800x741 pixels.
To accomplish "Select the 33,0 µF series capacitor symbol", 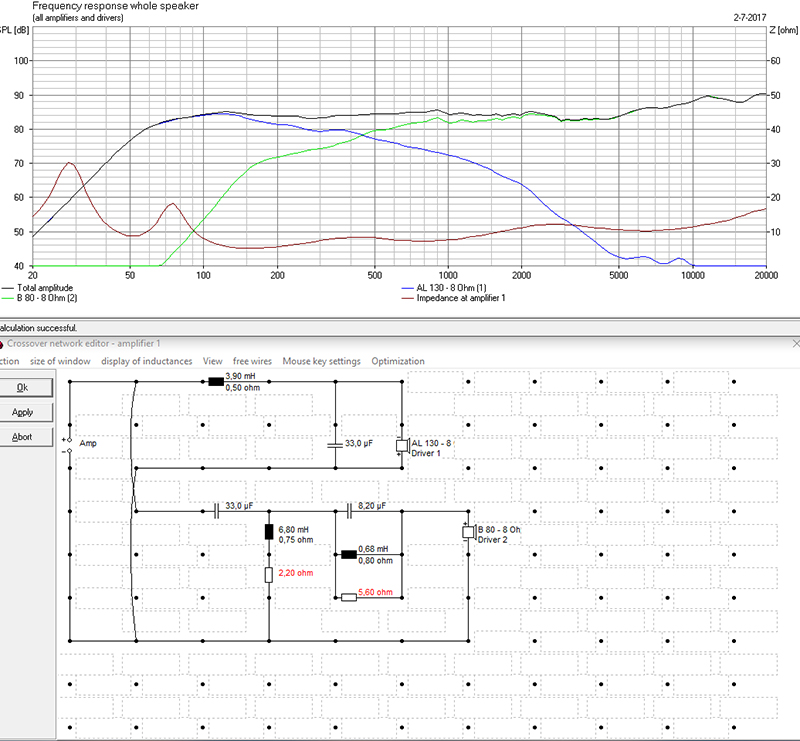I will coord(216,511).
